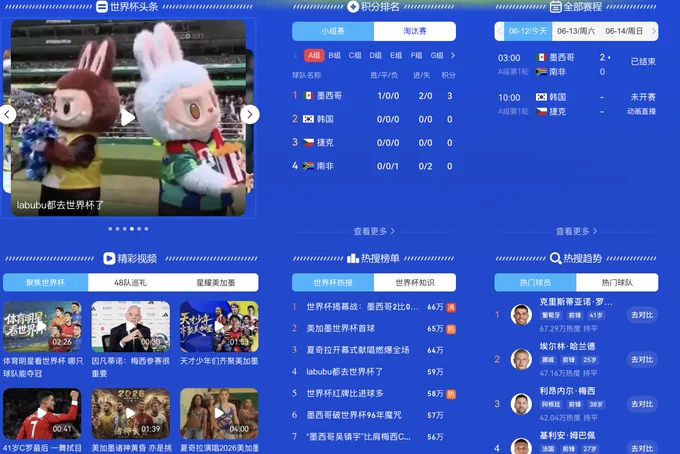This screenshot has width=680, height=454.
Task: Open 南非 team row in standings
Action: [x=373, y=166]
